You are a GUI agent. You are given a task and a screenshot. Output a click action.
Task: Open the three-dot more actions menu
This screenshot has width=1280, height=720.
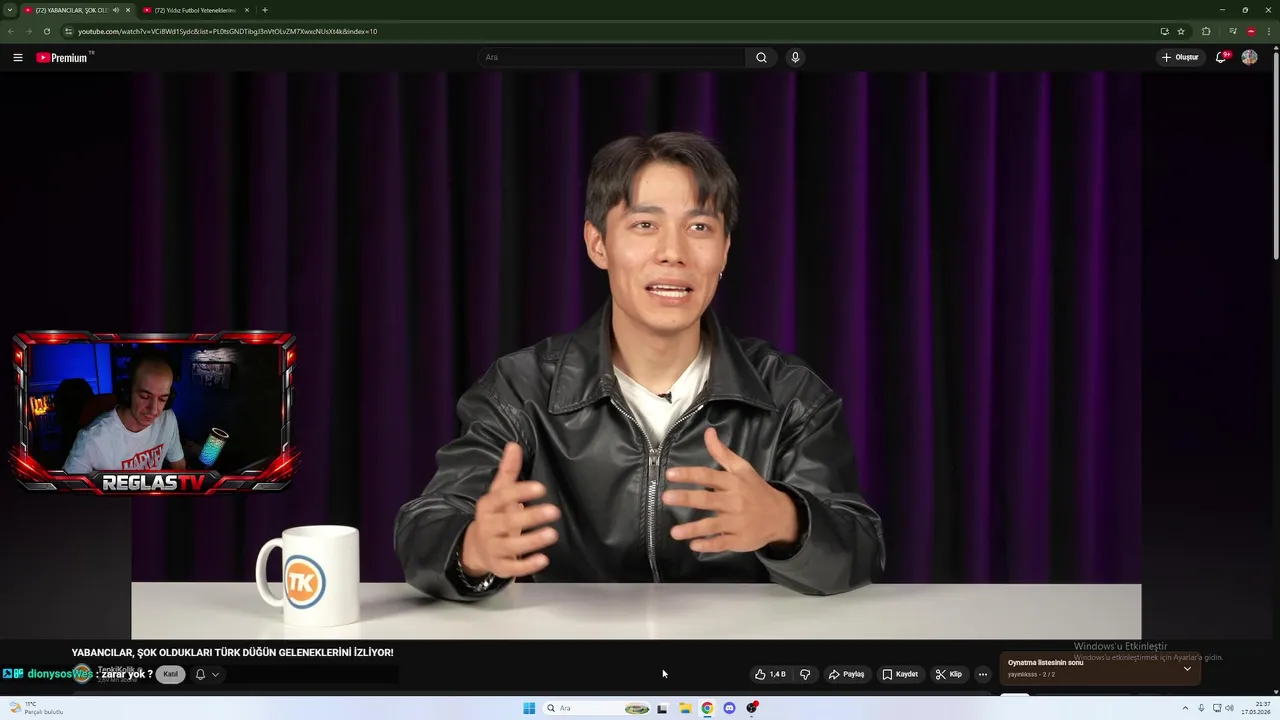[983, 674]
